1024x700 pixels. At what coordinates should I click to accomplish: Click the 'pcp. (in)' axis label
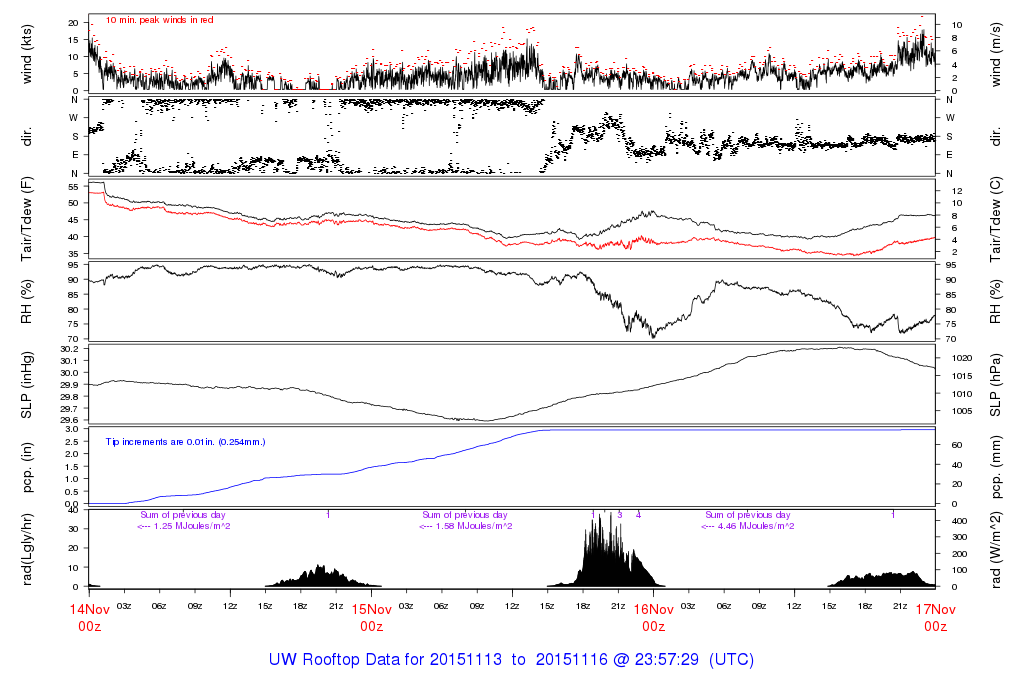(27, 468)
